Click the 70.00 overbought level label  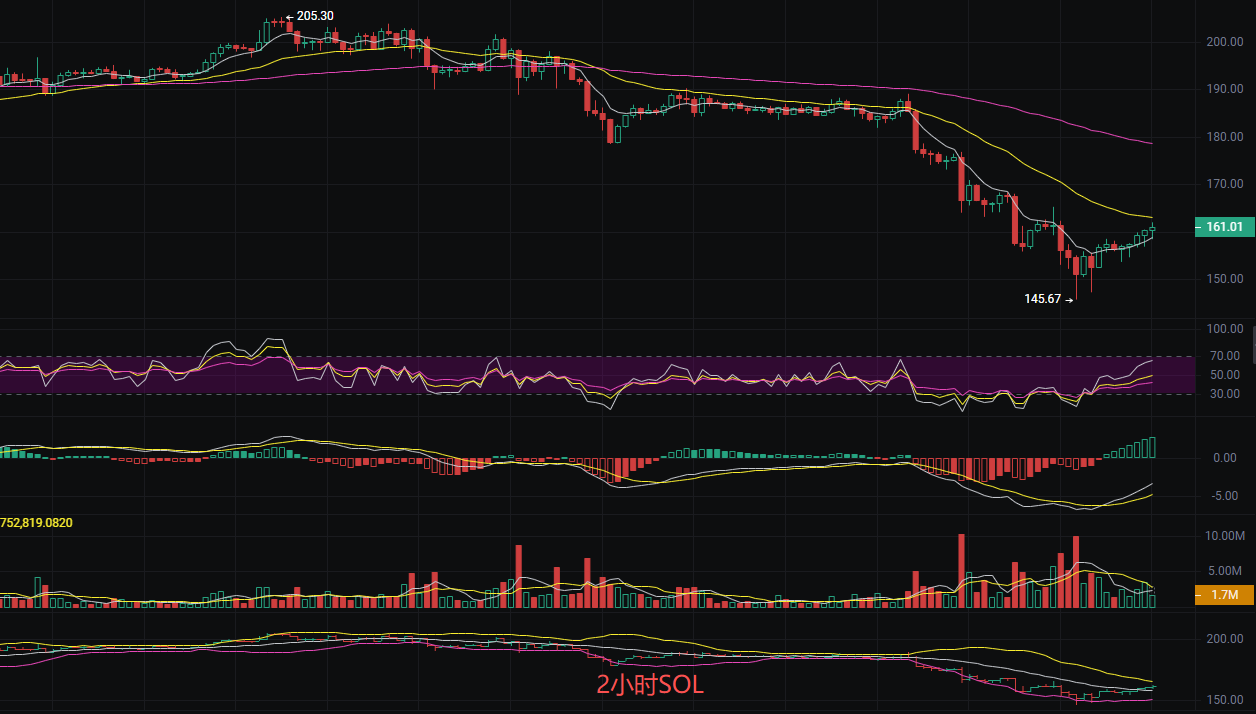click(x=1226, y=356)
